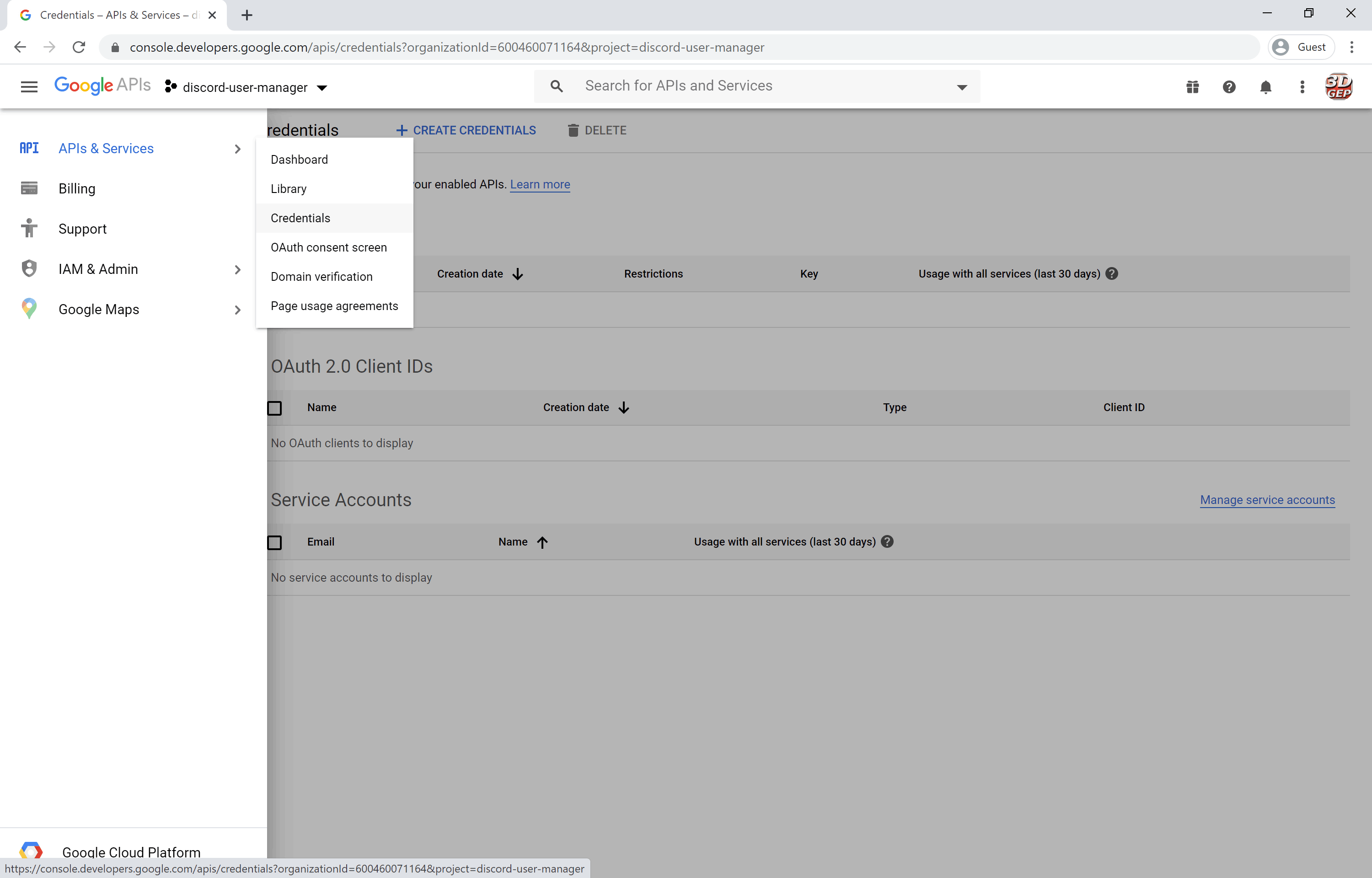Click the Billing card icon in sidebar
The height and width of the screenshot is (878, 1372).
(x=29, y=188)
